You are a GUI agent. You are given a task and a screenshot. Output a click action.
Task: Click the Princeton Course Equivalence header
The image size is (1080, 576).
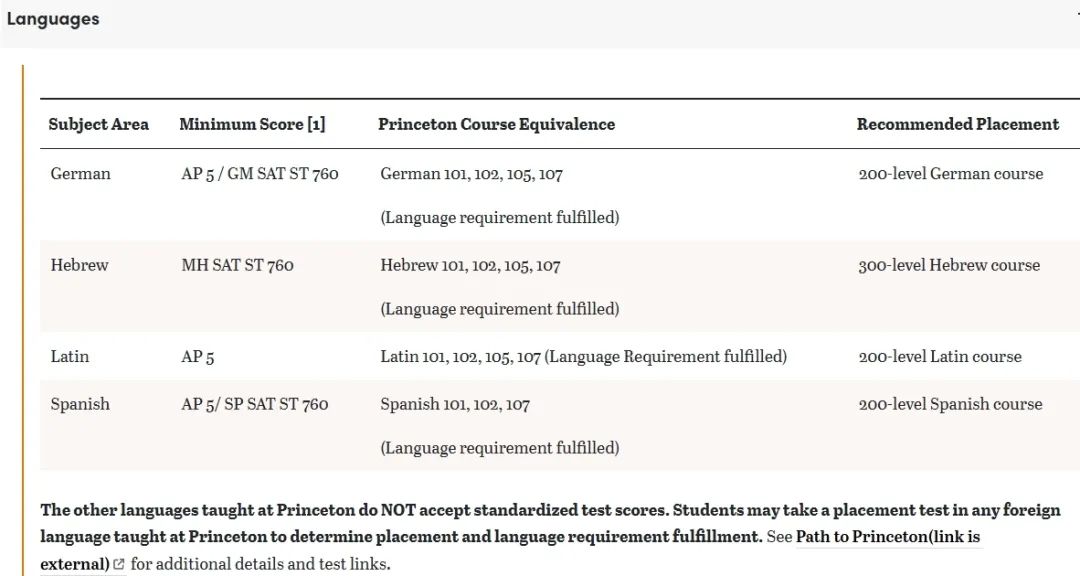[x=497, y=124]
